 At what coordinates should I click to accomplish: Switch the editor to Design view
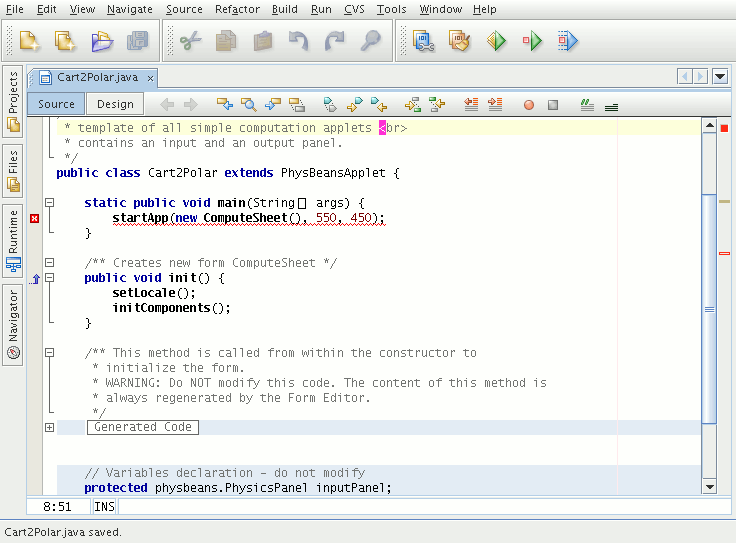115,104
